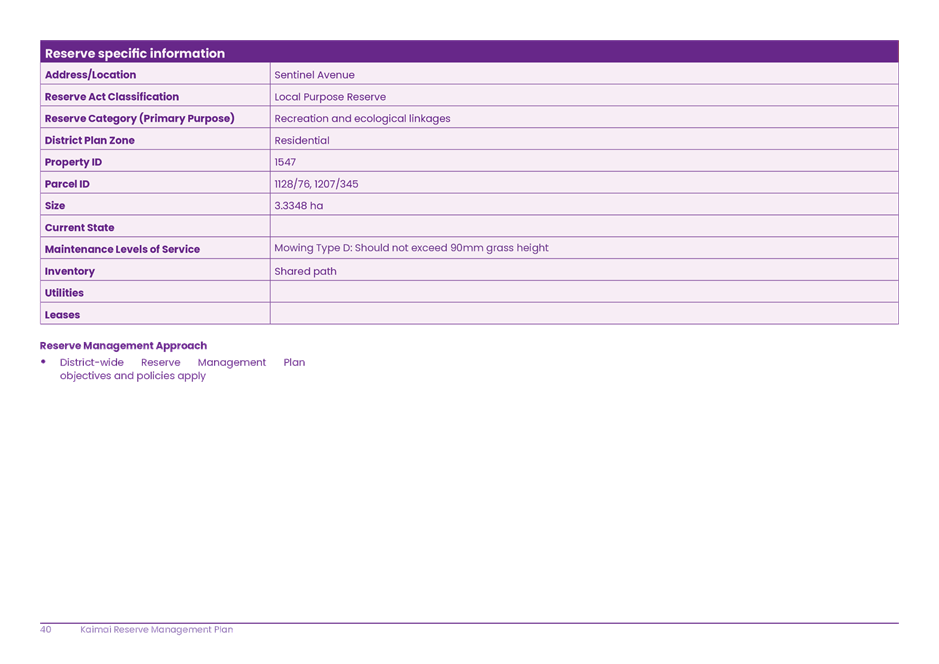Click 'Recreation and ecological linkages' value

(362, 118)
